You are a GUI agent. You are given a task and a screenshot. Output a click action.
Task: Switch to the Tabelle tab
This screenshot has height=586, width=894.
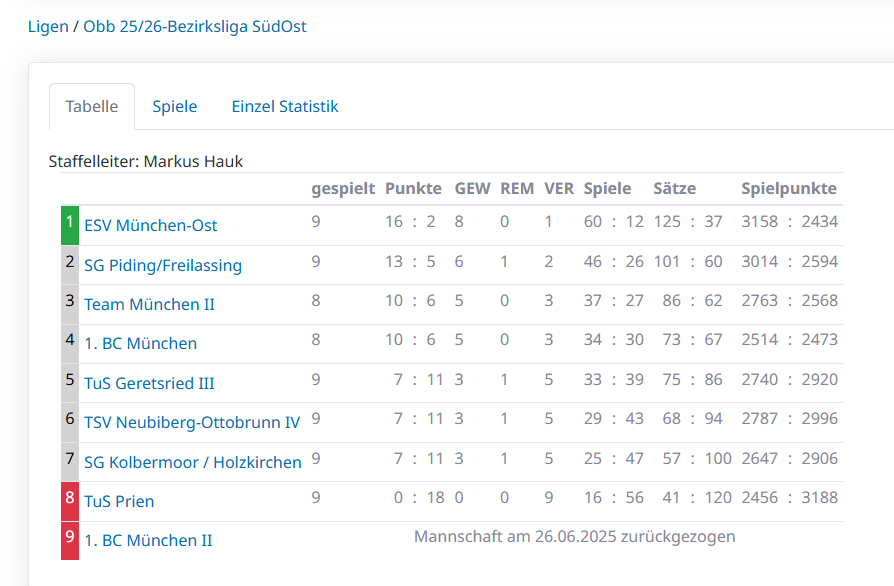tap(92, 107)
